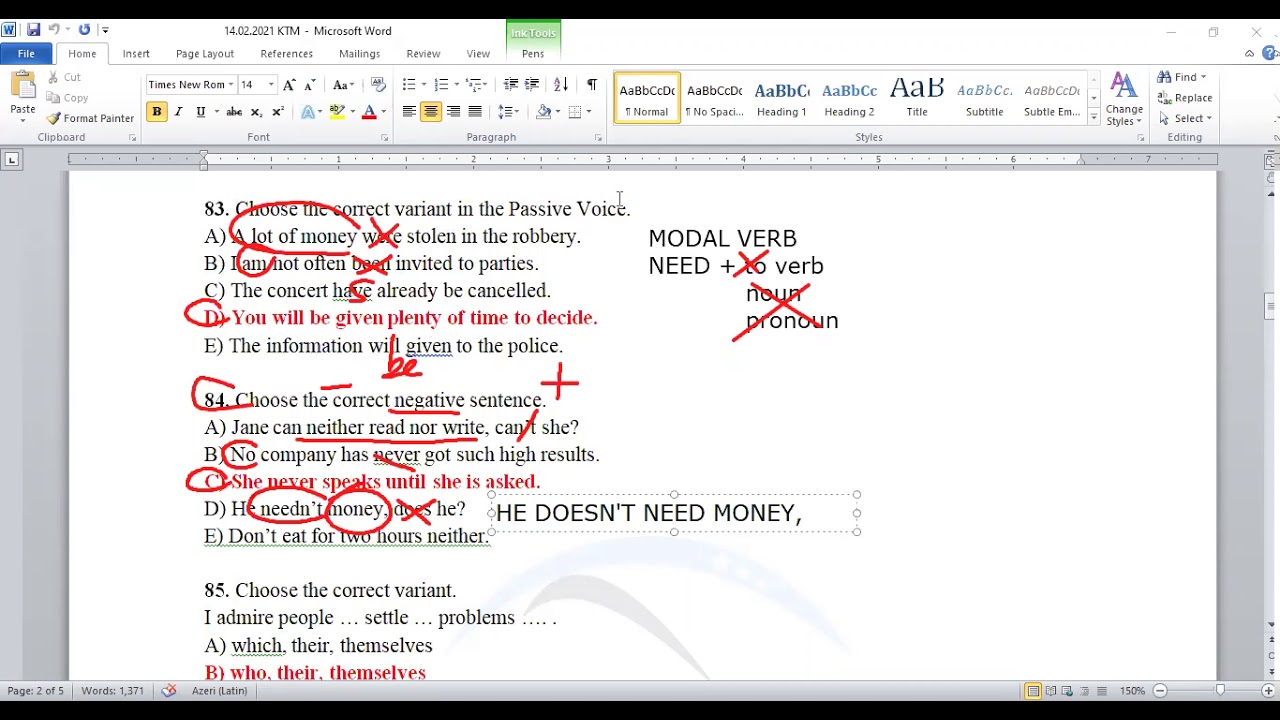Open the File tab
Image resolution: width=1280 pixels, height=720 pixels.
point(26,54)
